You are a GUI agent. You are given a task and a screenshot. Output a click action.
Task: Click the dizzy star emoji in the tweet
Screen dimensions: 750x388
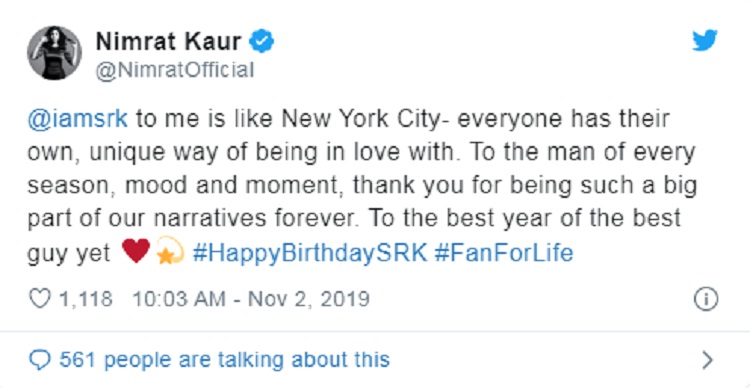pos(170,251)
